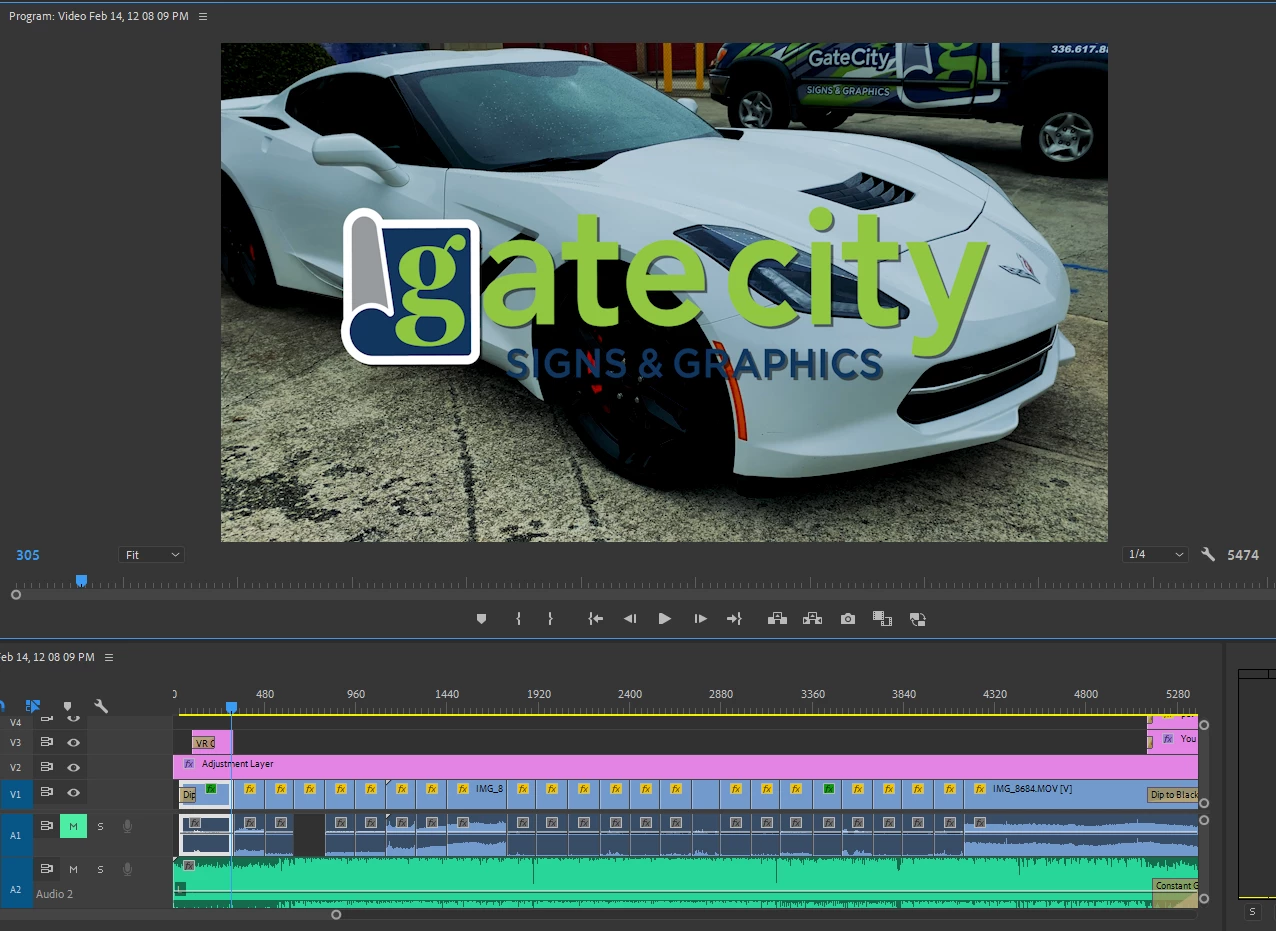Open Program monitor settings wrench
This screenshot has height=931, width=1276.
tap(1208, 554)
